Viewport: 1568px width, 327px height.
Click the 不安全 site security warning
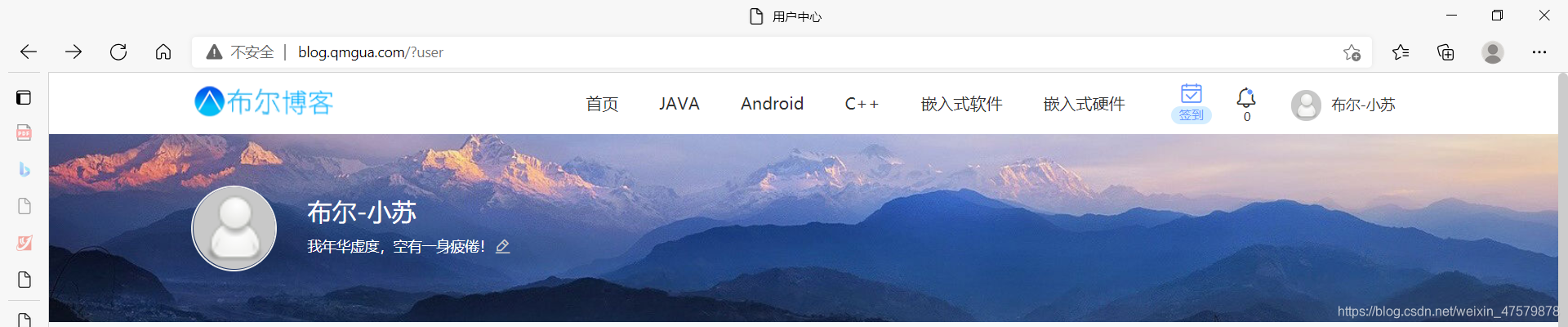tap(239, 52)
